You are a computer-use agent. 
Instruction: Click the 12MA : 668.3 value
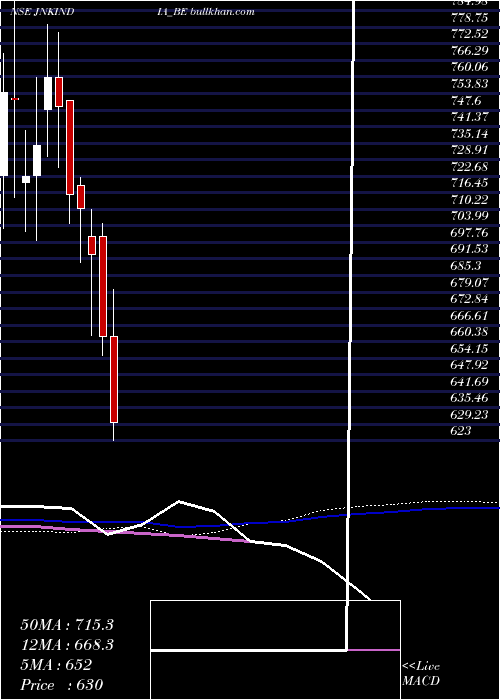pyautogui.click(x=67, y=645)
